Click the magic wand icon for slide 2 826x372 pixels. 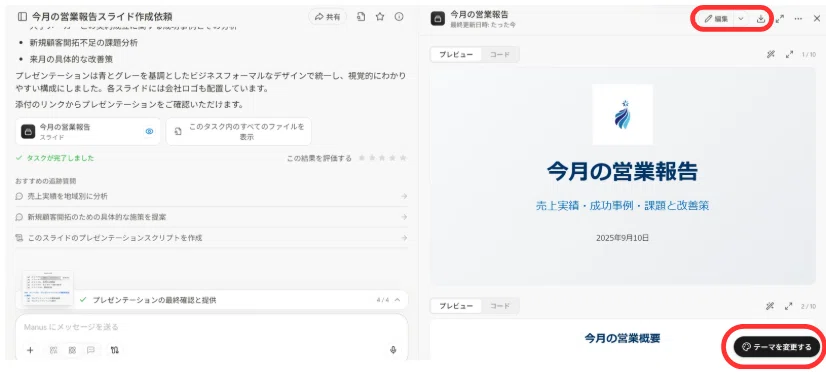pyautogui.click(x=770, y=306)
